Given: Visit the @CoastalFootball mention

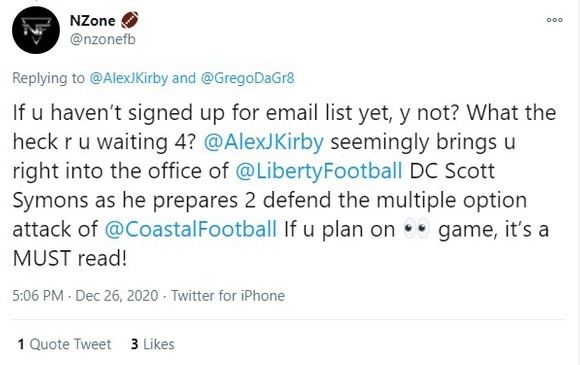Looking at the screenshot, I should pyautogui.click(x=190, y=229).
